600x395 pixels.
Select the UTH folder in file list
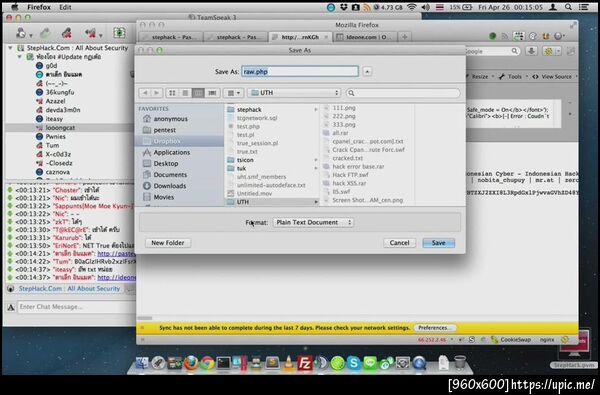coord(243,202)
